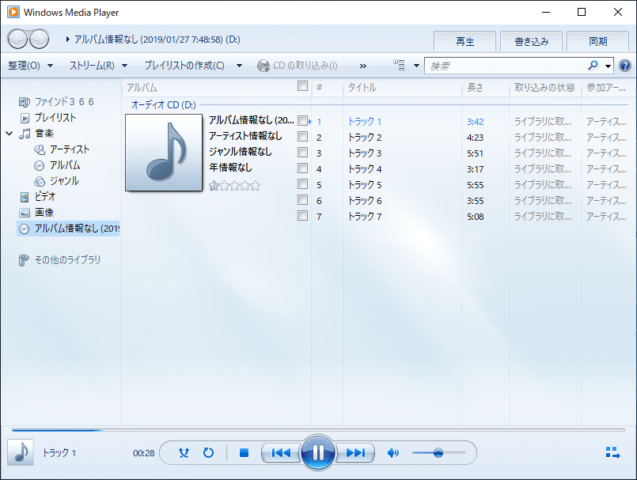Switch to the 同期 tab
Viewport: 637px width, 480px height.
(x=598, y=41)
